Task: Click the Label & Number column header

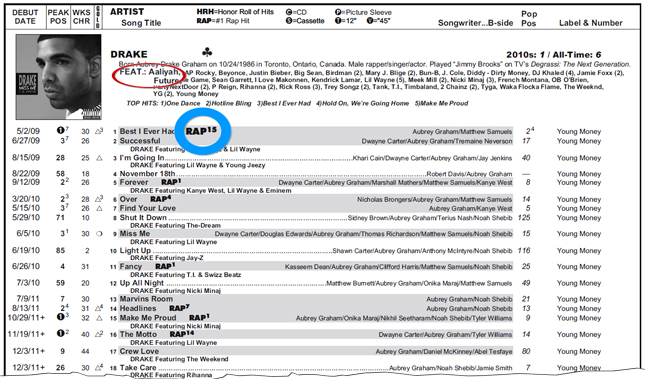Action: (x=590, y=23)
